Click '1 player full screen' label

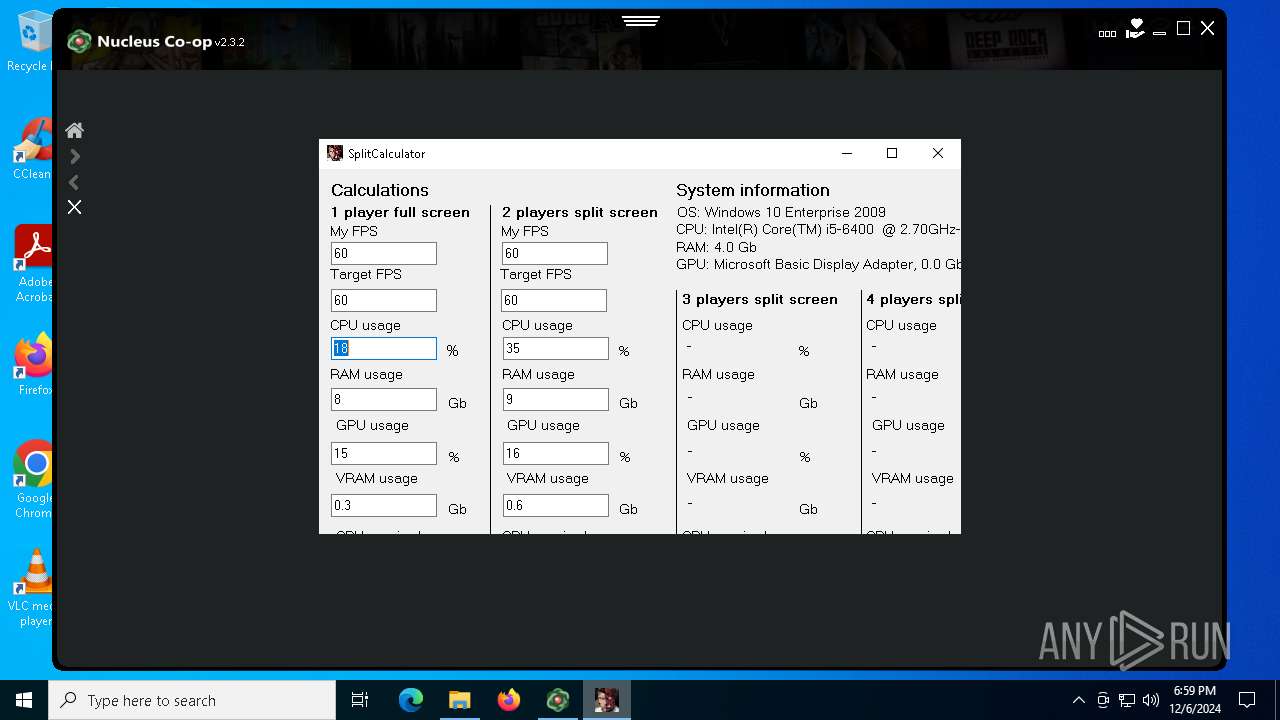pyautogui.click(x=400, y=212)
